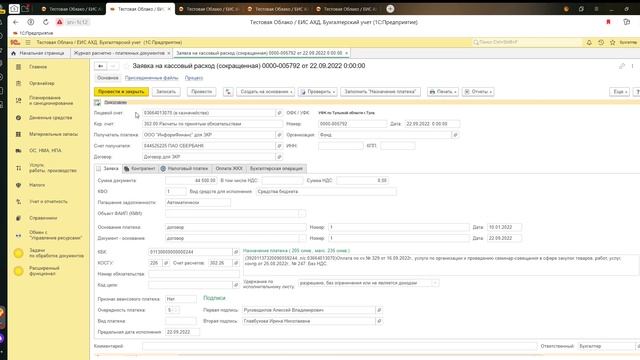Open favorites star icon
Viewport: 640px width, 360px height.
pos(612,42)
